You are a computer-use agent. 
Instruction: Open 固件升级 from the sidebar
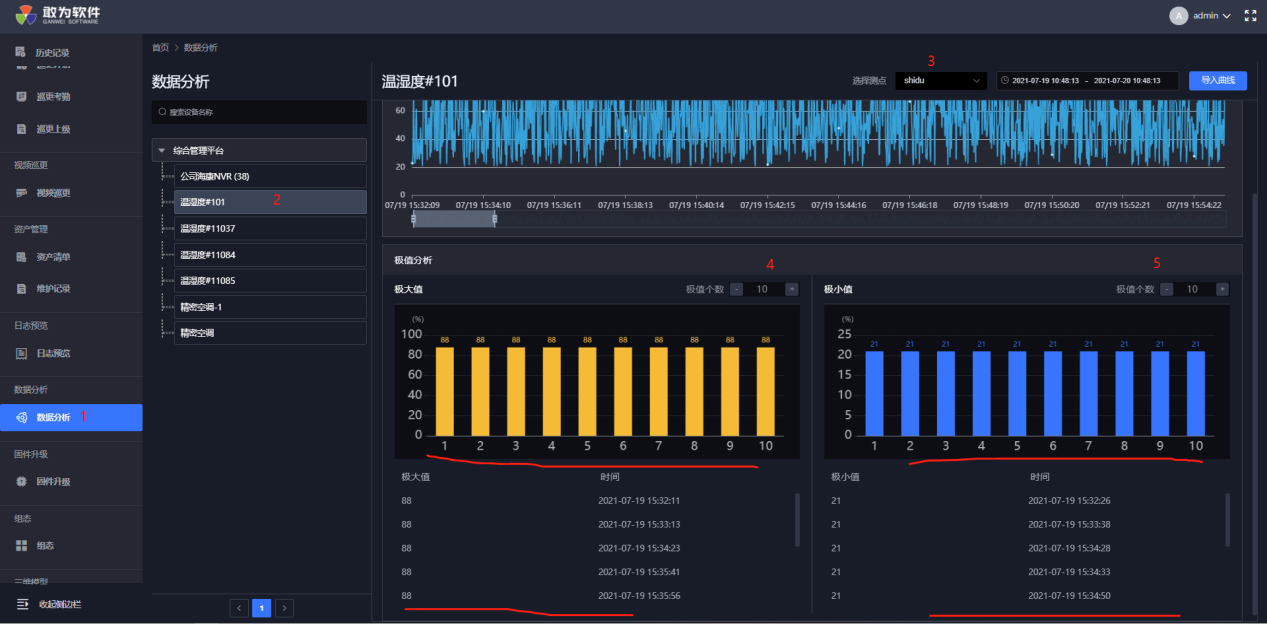tap(52, 481)
